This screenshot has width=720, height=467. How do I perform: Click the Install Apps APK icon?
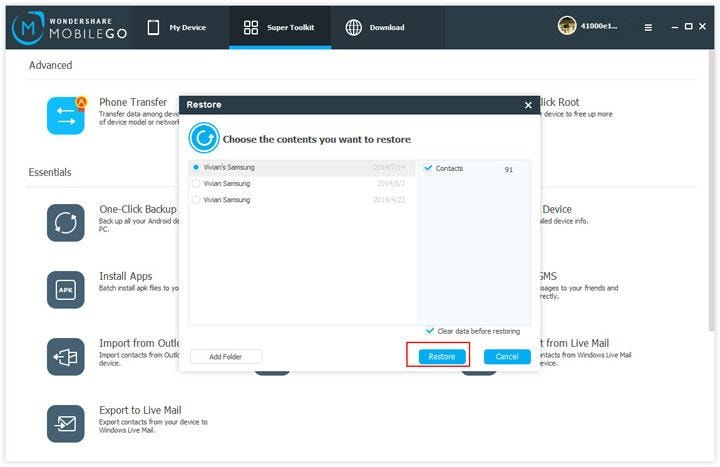pos(66,290)
